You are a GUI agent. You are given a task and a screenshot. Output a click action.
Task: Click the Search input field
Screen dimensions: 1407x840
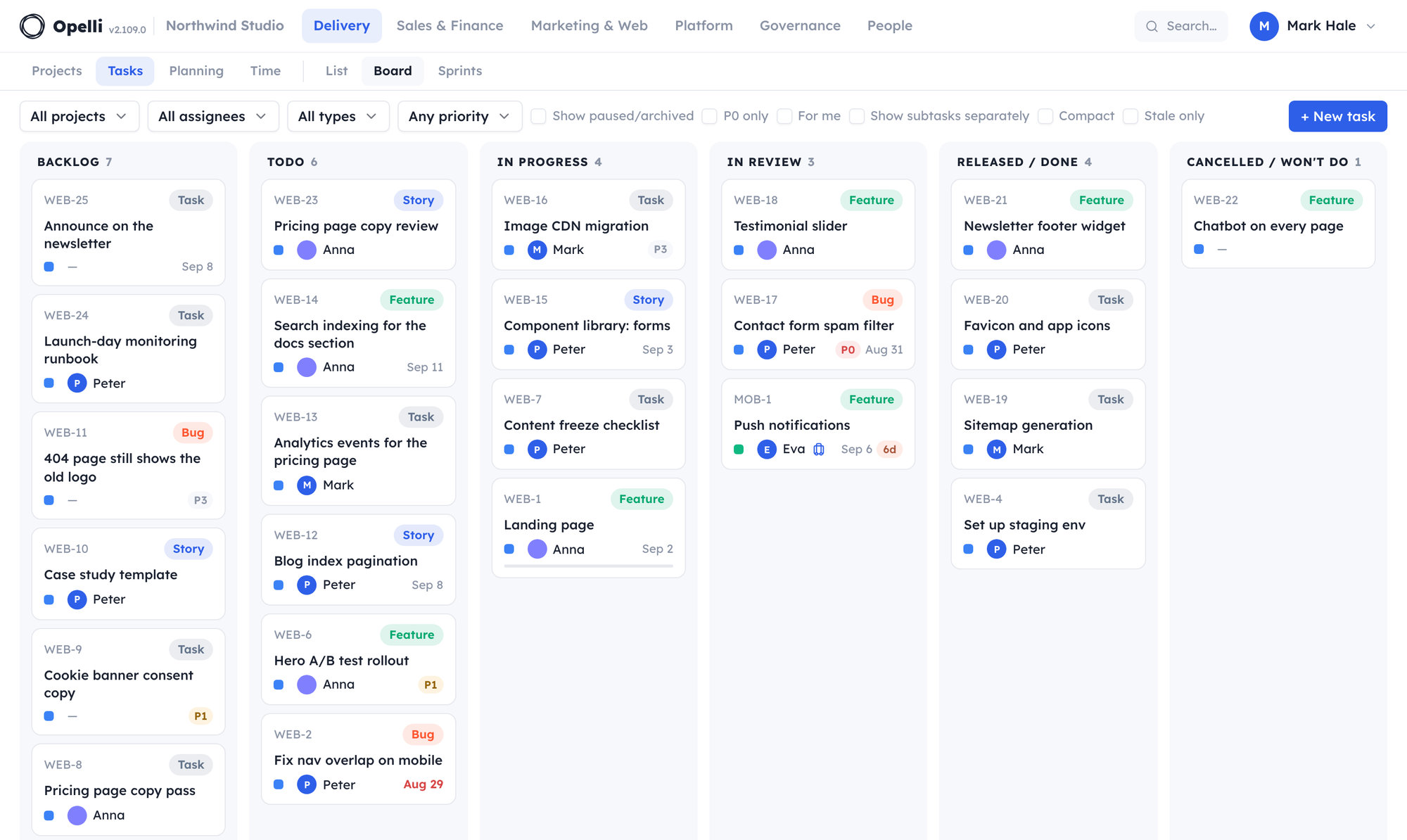point(1181,26)
